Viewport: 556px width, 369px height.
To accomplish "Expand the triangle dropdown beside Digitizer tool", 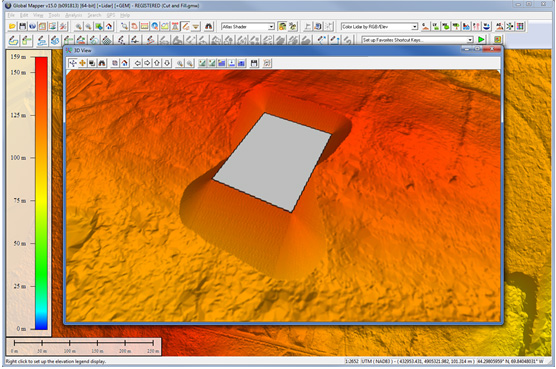I will pyautogui.click(x=196, y=26).
